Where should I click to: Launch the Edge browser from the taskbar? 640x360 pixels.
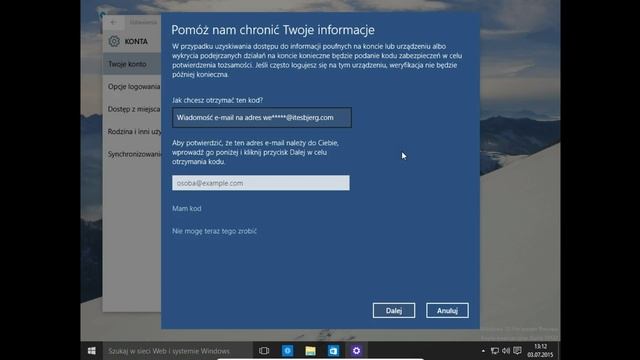[287, 351]
